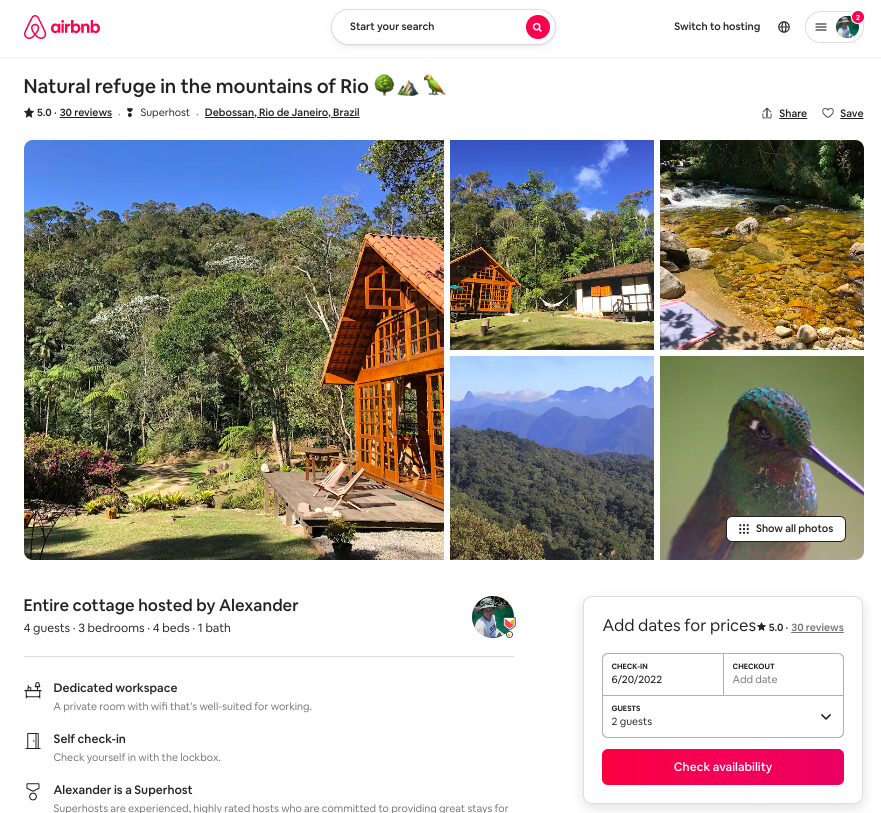
Task: Open the 30 reviews link under title
Action: tap(85, 112)
